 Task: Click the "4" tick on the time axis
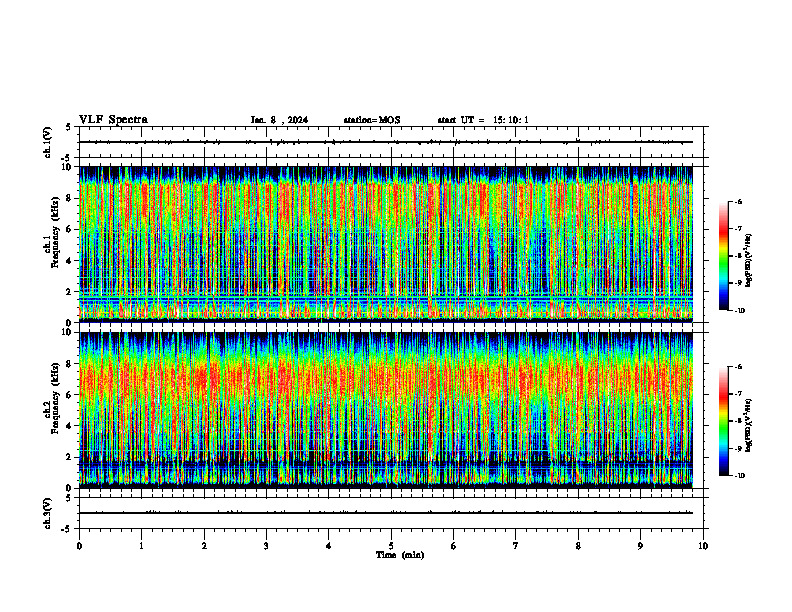point(329,546)
